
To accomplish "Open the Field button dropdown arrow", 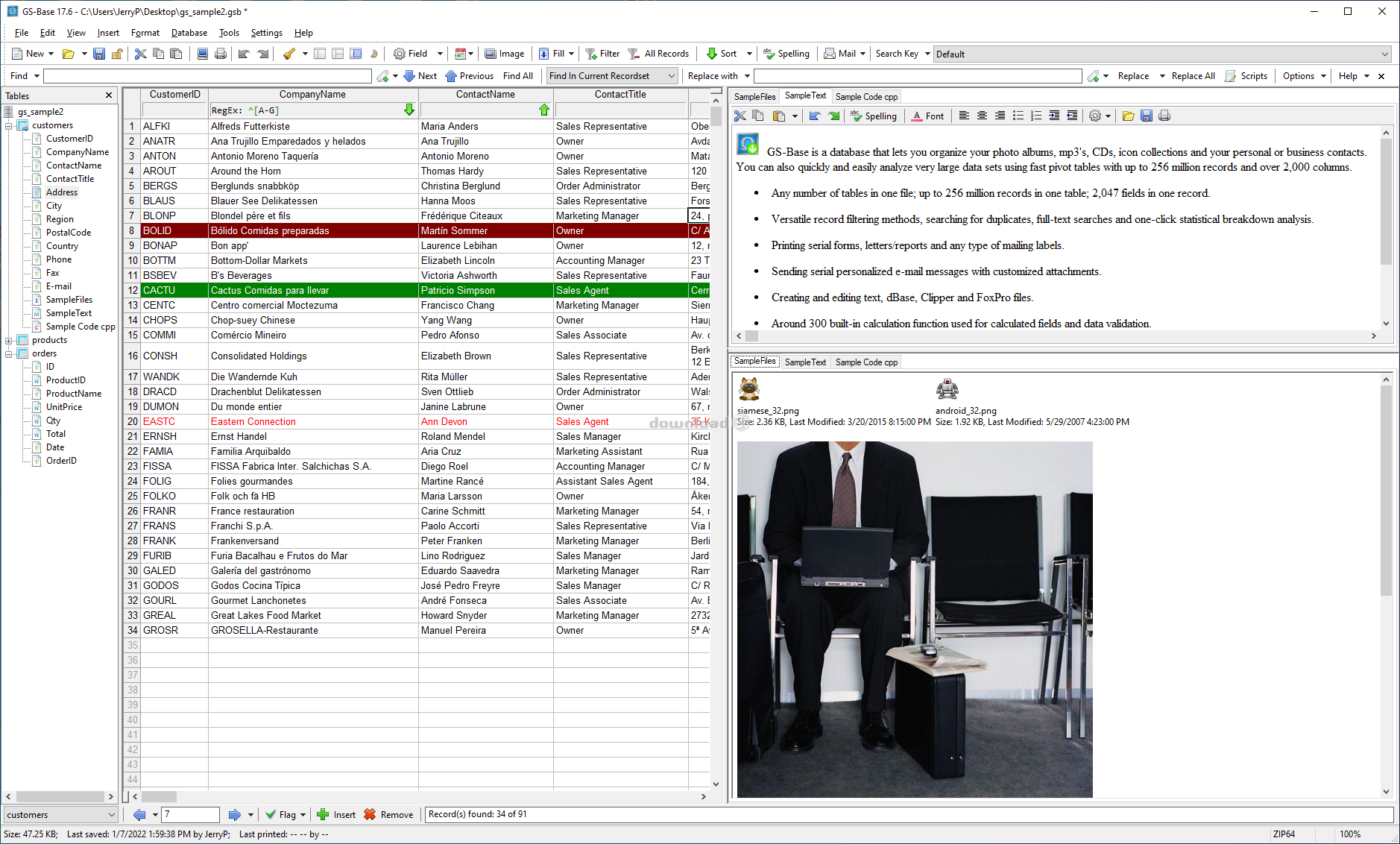I will pyautogui.click(x=440, y=54).
